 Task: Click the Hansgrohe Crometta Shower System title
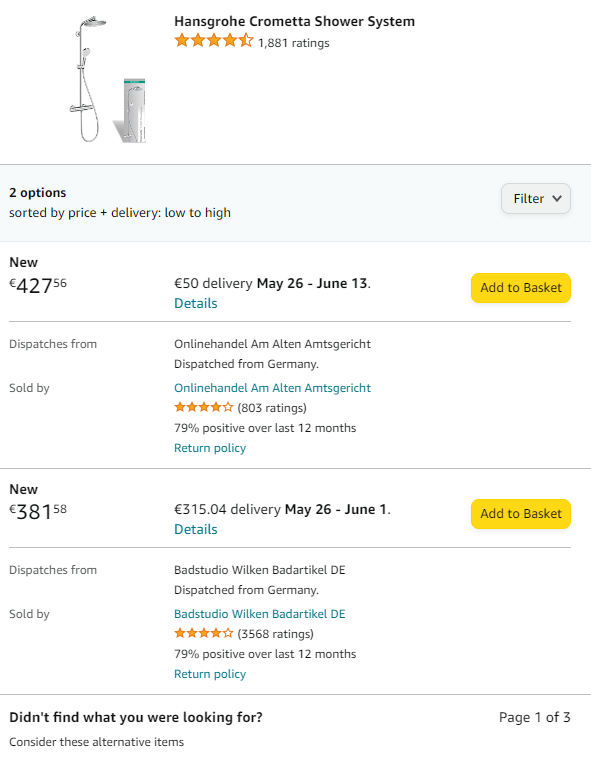point(294,22)
